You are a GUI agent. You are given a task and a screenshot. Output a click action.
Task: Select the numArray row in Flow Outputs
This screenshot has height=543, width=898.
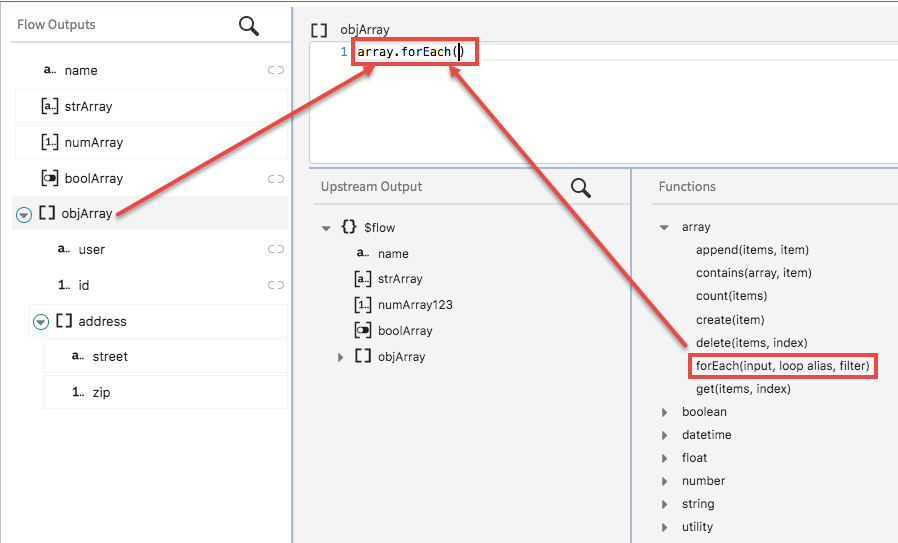[x=151, y=142]
